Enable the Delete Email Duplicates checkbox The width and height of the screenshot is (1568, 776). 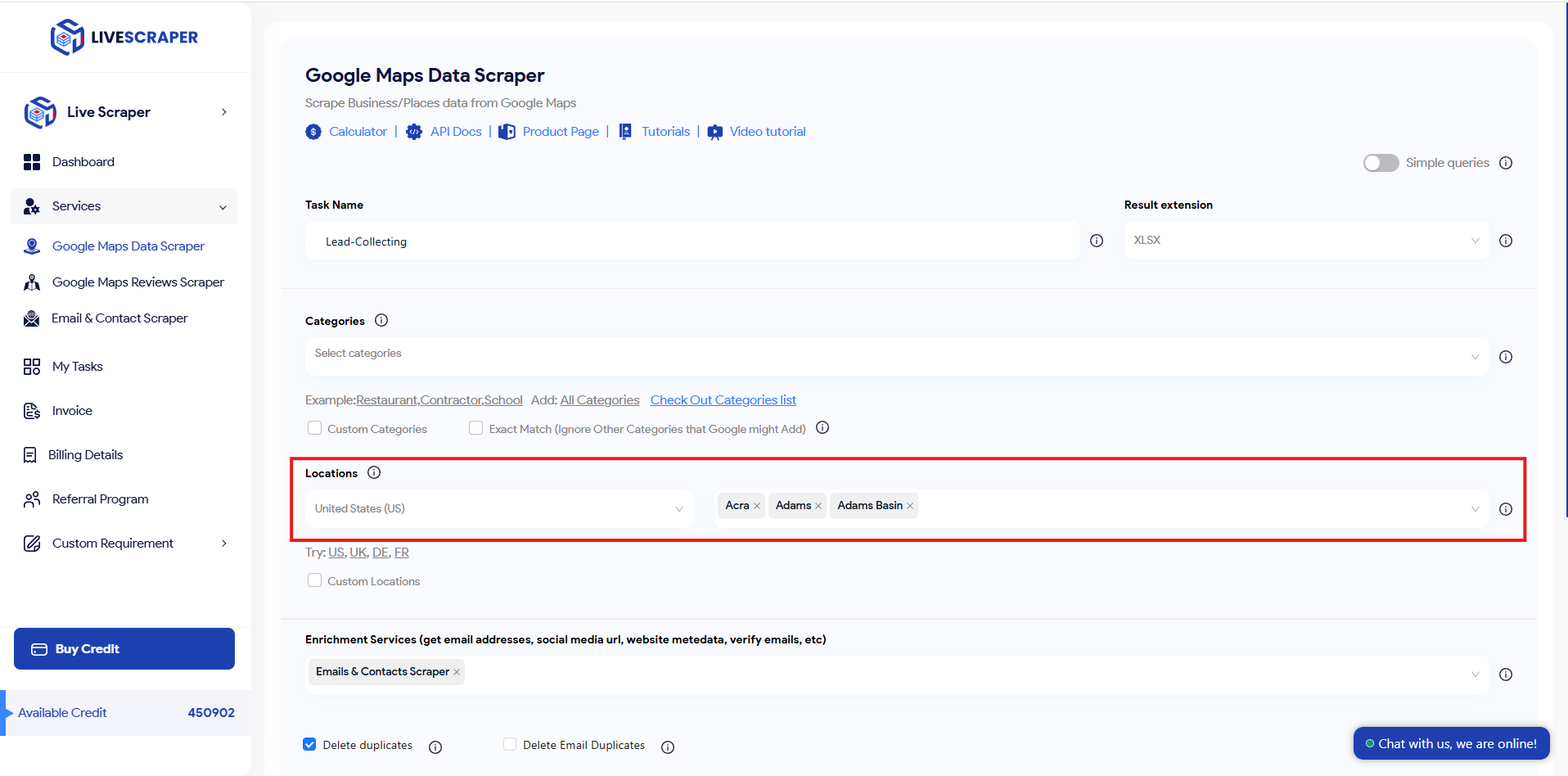tap(510, 744)
